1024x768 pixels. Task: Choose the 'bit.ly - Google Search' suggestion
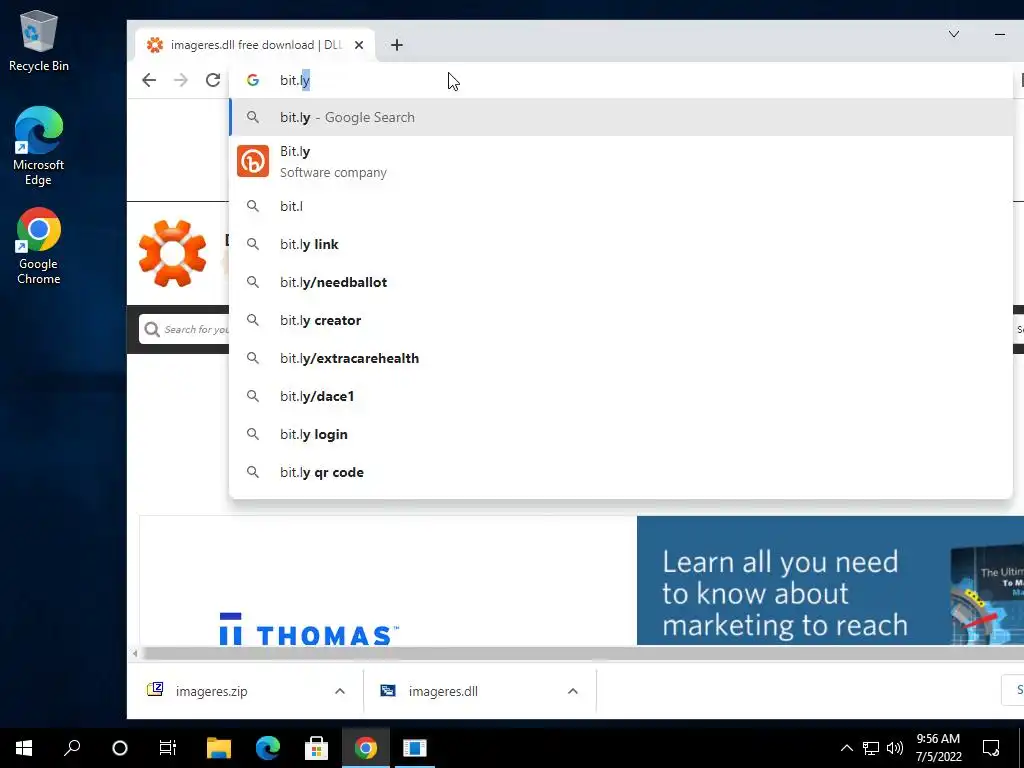pyautogui.click(x=621, y=118)
